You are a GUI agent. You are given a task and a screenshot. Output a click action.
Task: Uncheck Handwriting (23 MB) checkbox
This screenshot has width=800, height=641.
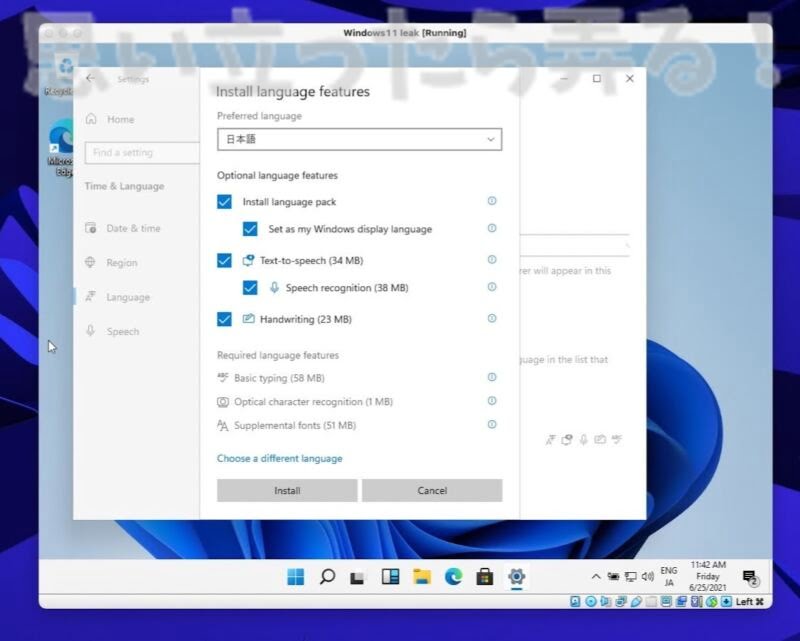coord(224,319)
